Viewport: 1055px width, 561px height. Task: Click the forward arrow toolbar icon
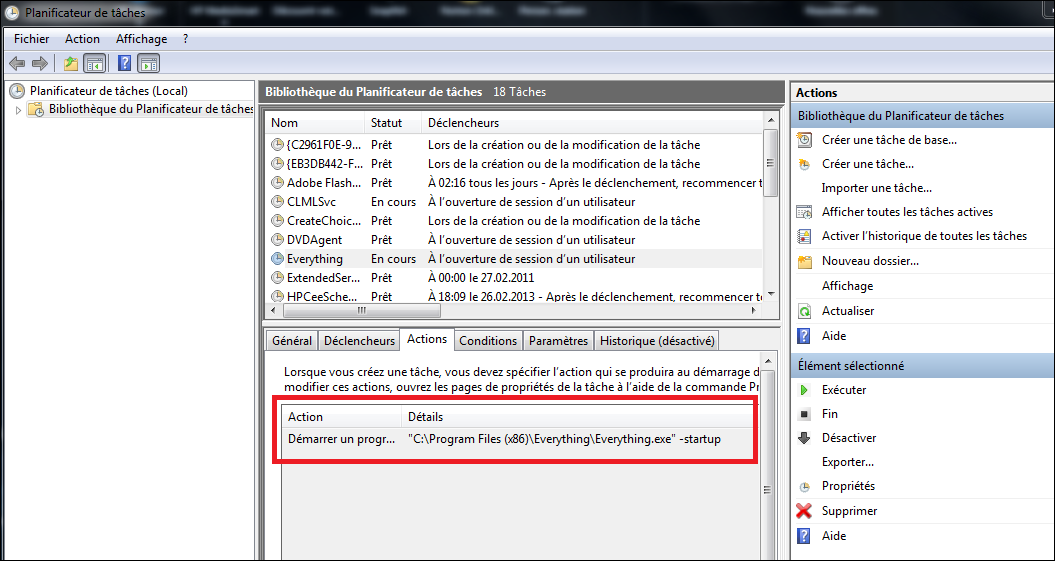pyautogui.click(x=40, y=64)
